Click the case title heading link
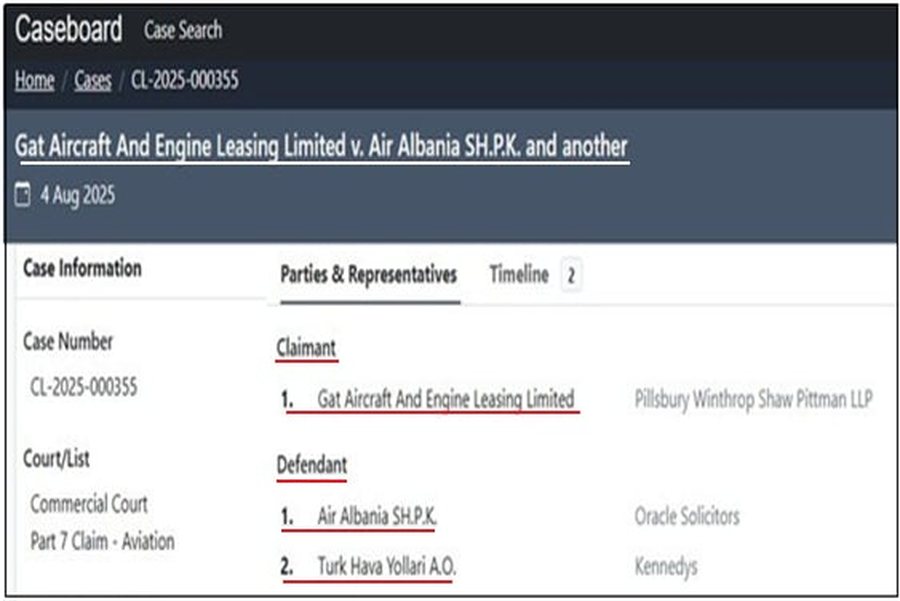 click(x=321, y=146)
